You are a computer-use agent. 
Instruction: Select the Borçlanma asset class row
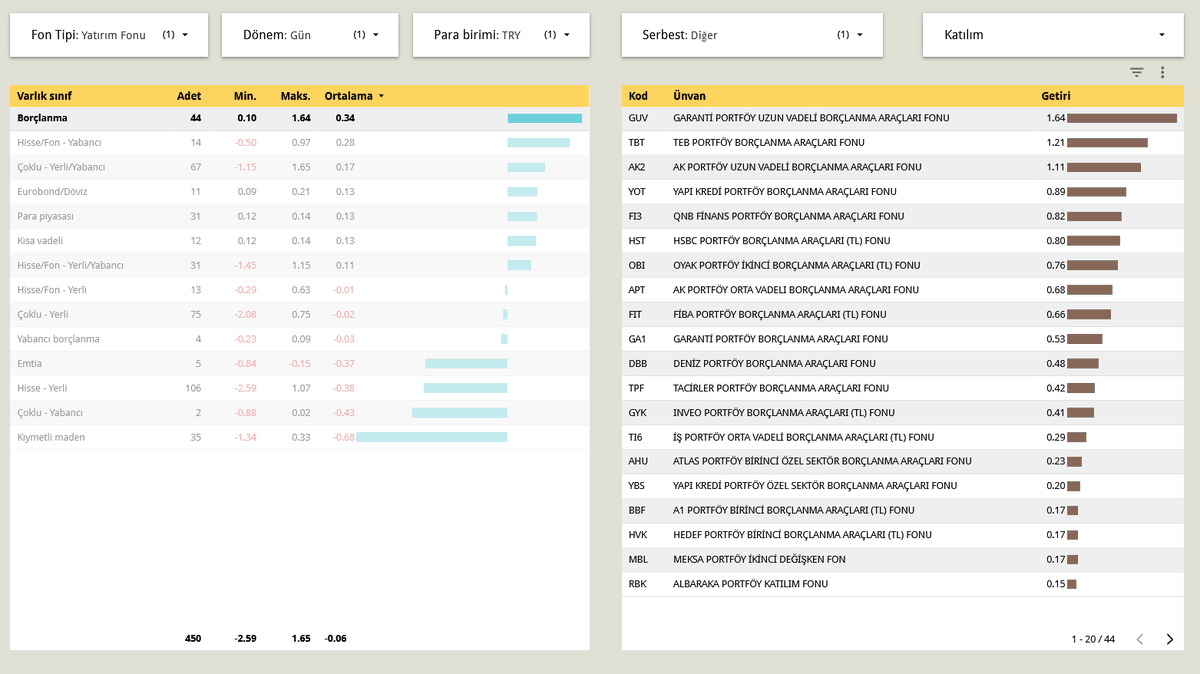pos(299,118)
